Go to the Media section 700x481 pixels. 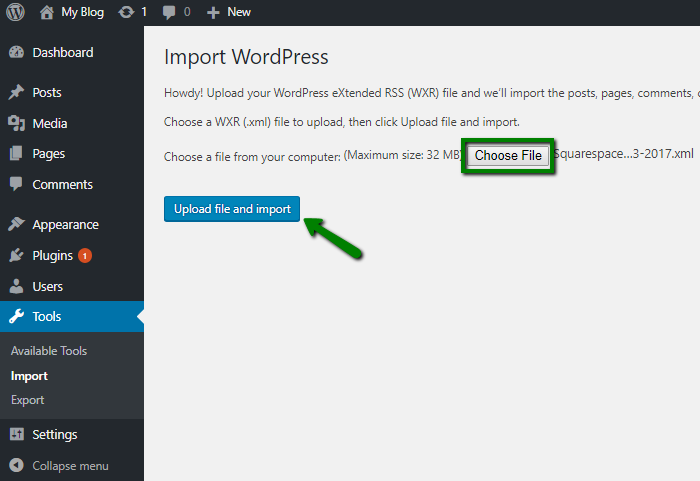coord(50,123)
